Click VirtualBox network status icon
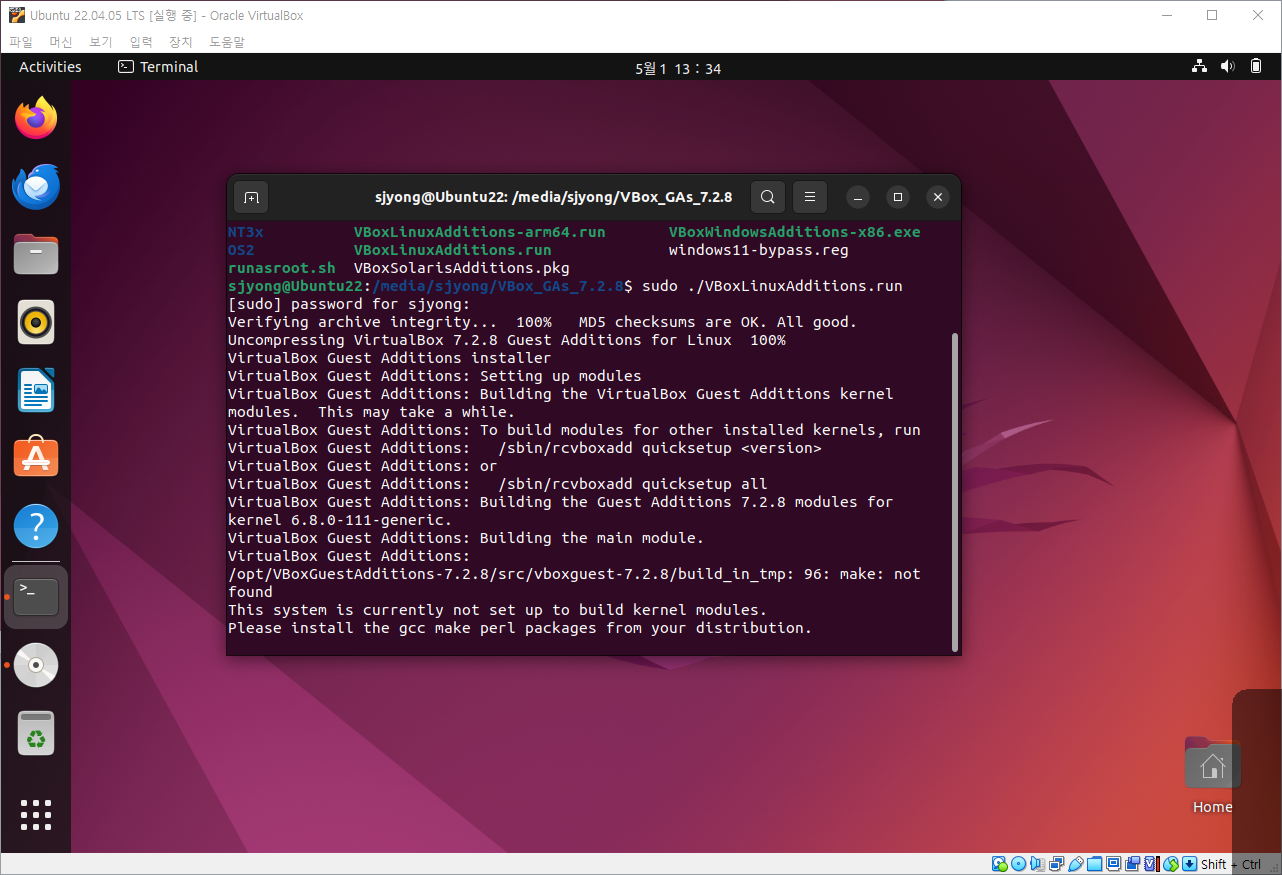 tap(1057, 864)
